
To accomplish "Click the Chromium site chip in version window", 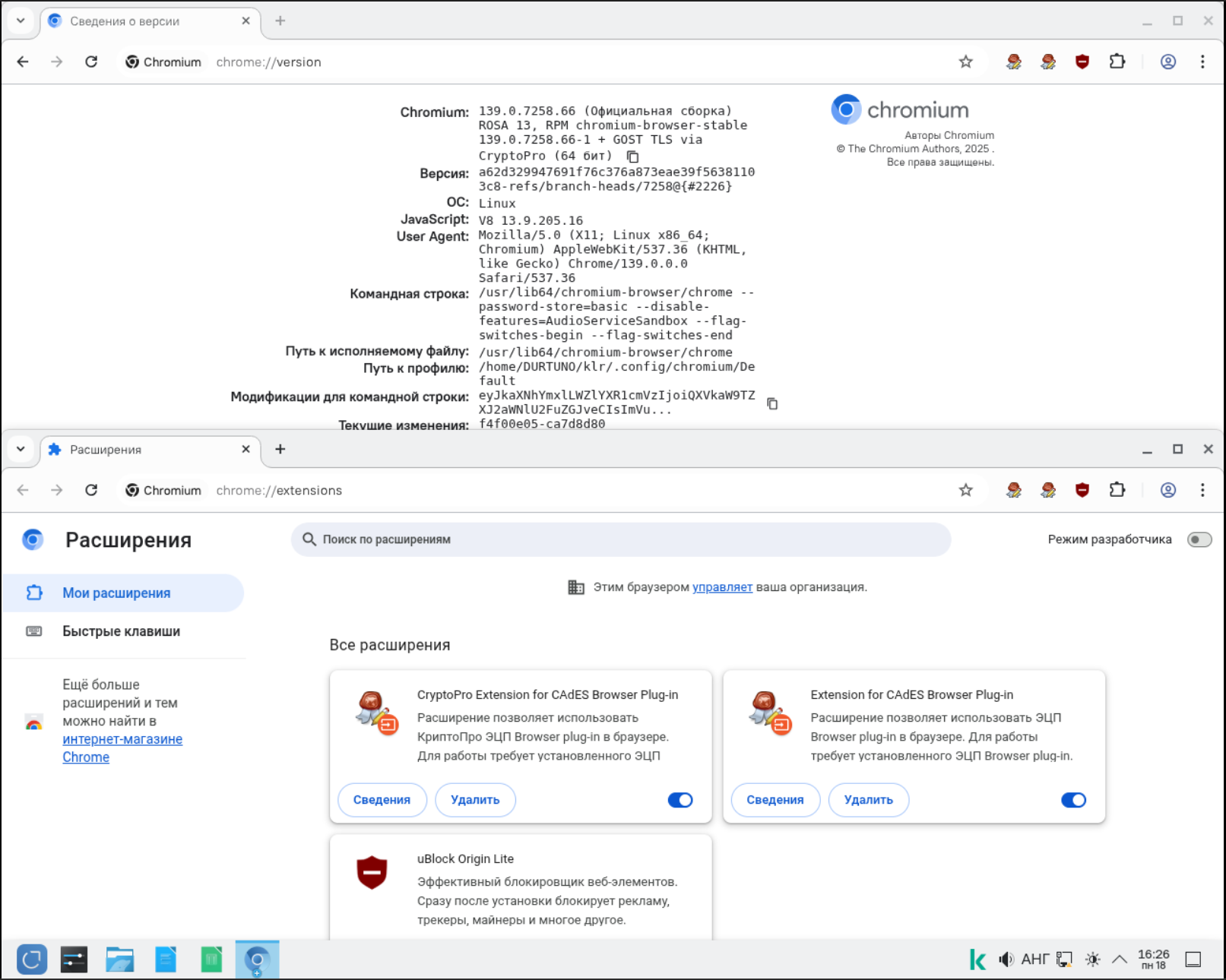I will click(x=163, y=62).
